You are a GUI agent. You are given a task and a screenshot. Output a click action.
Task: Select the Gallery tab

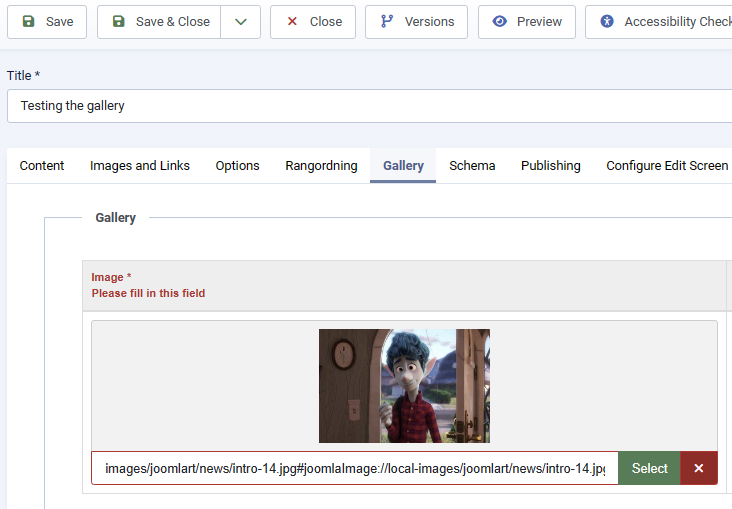coord(403,166)
